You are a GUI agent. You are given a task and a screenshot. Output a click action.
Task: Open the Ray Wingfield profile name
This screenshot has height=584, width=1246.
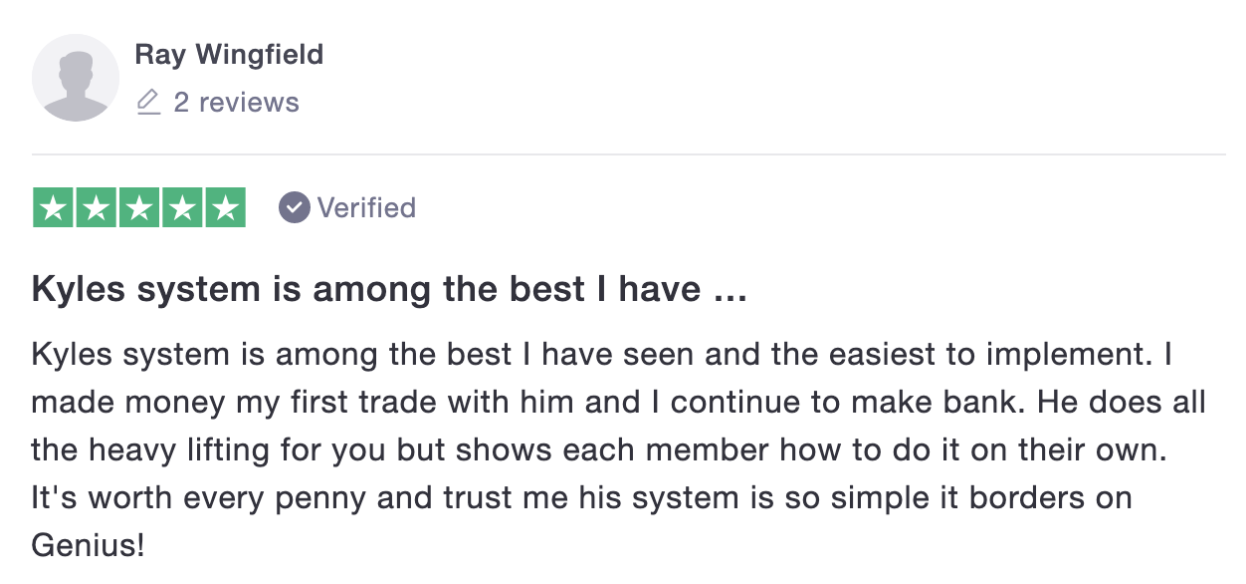(x=229, y=54)
